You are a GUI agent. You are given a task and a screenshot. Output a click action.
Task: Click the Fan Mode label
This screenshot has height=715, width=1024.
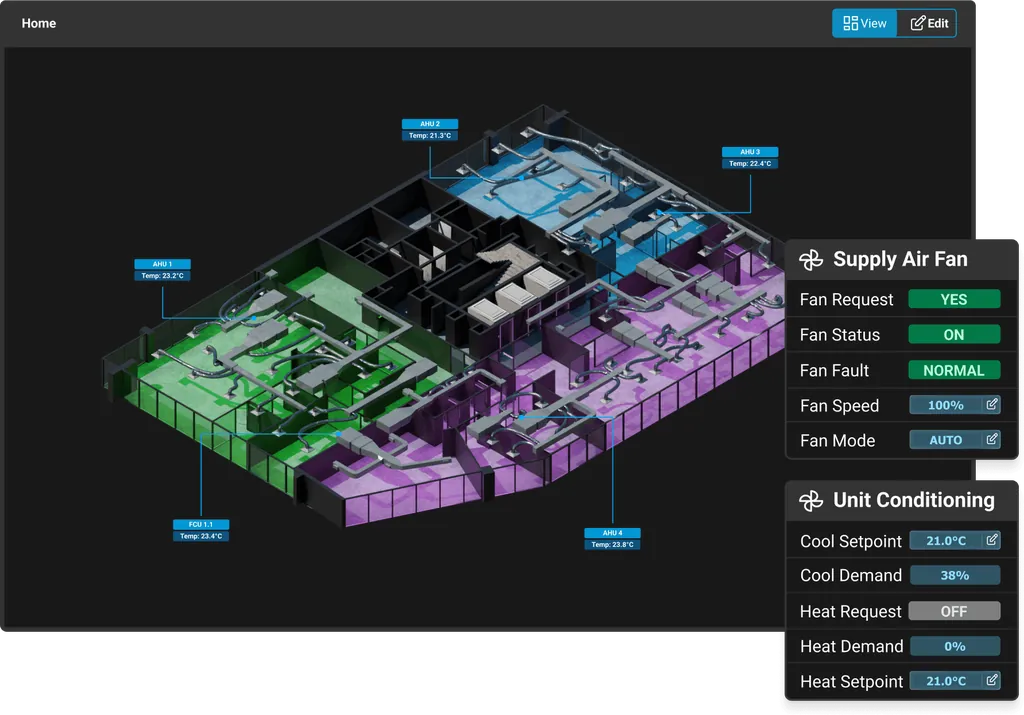[837, 441]
